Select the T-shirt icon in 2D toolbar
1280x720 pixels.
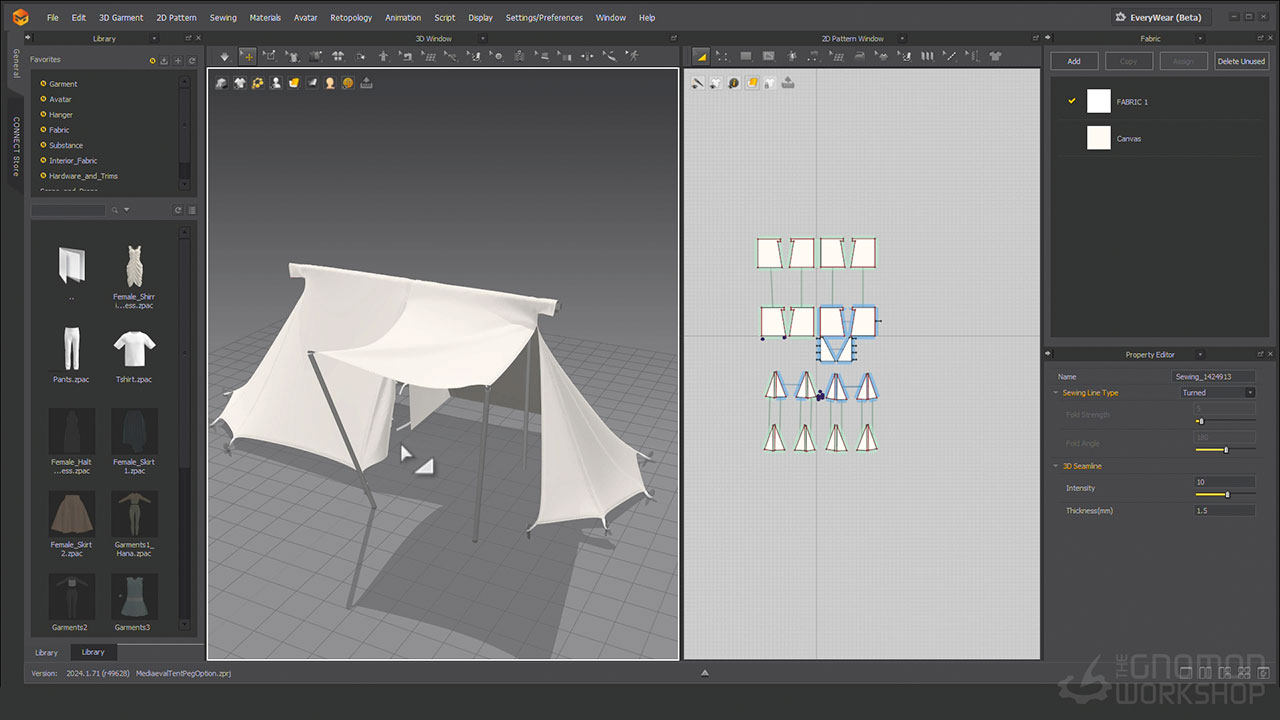(x=995, y=56)
